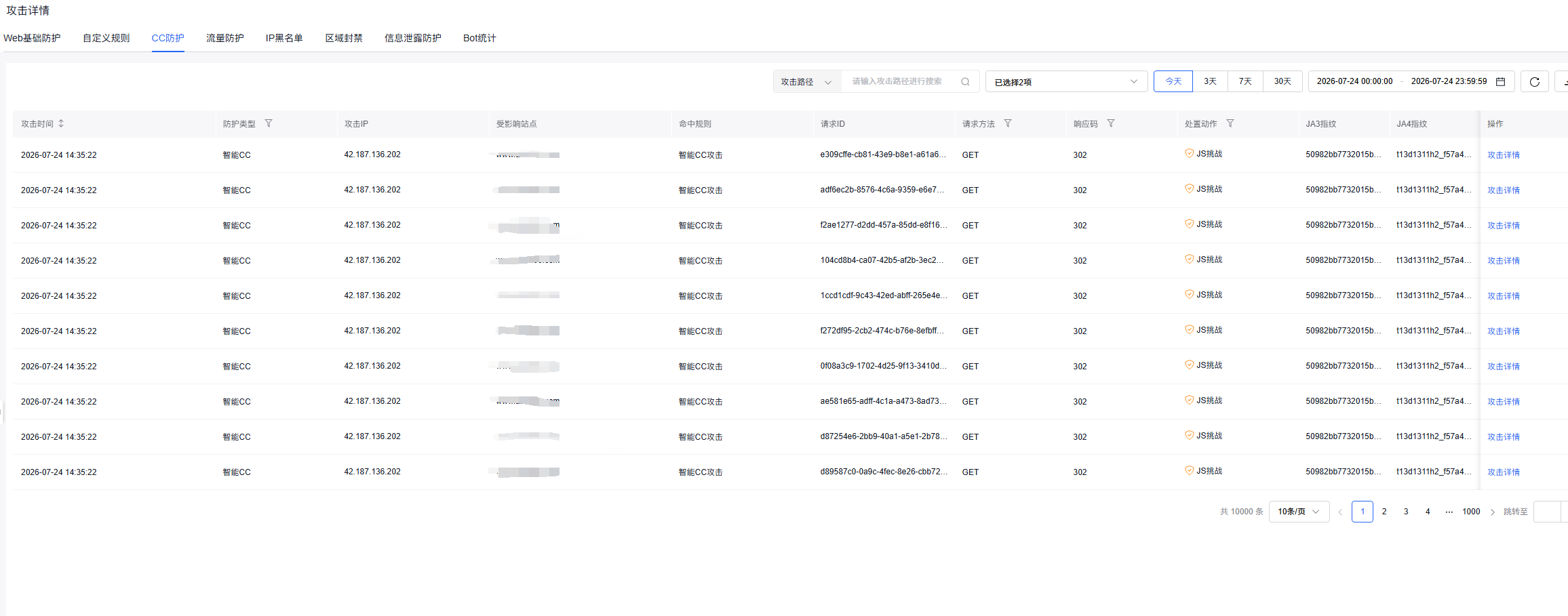1568x616 pixels.
Task: Expand the 攻击路径 search-type dropdown
Action: coord(807,81)
